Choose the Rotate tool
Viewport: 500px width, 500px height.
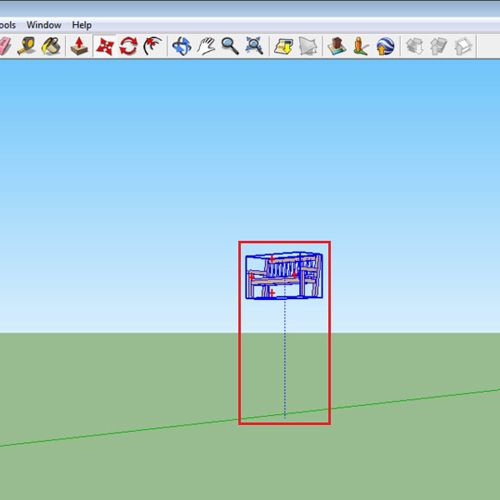(129, 46)
